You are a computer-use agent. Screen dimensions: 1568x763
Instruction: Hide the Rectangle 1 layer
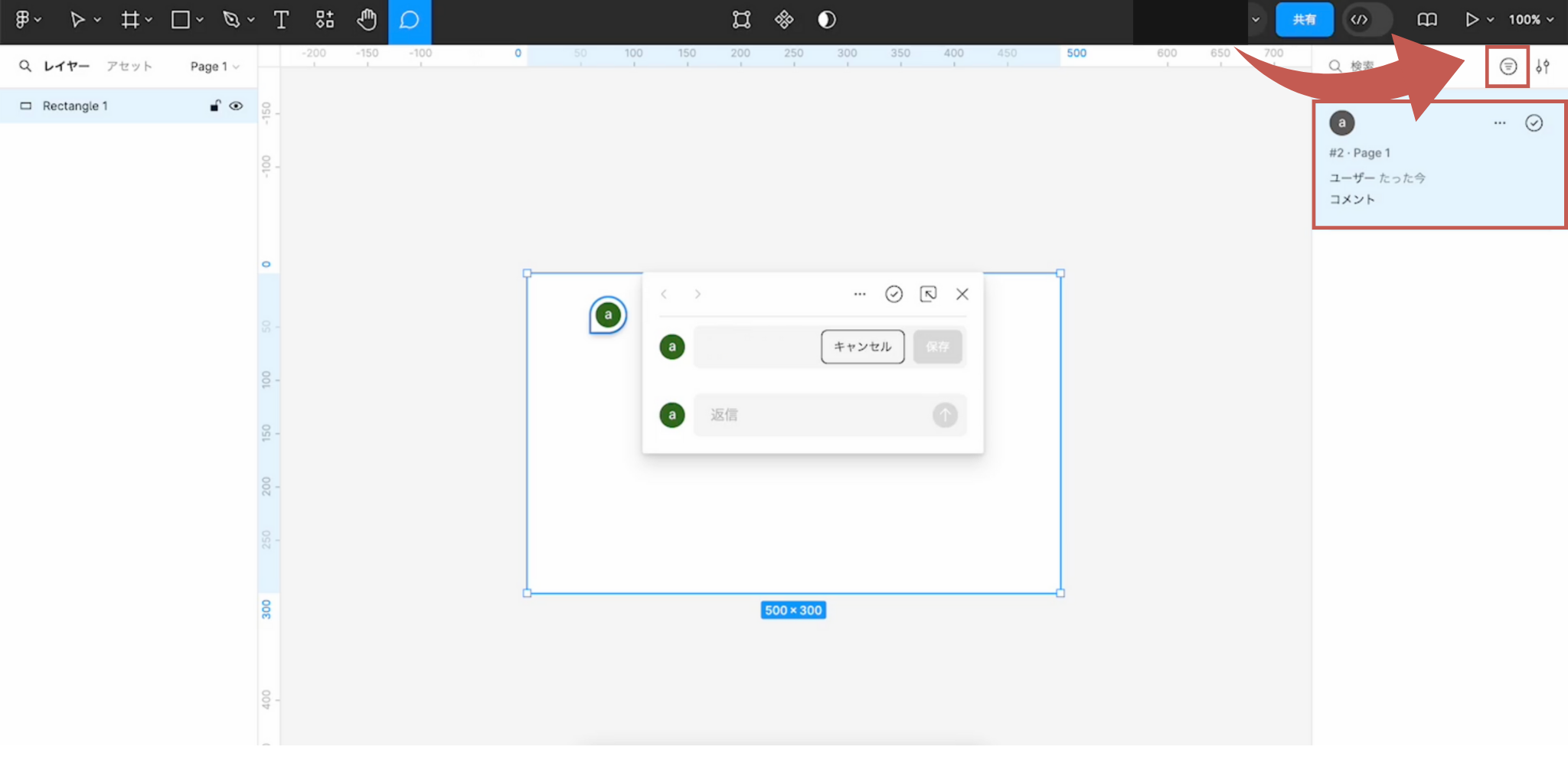(236, 106)
